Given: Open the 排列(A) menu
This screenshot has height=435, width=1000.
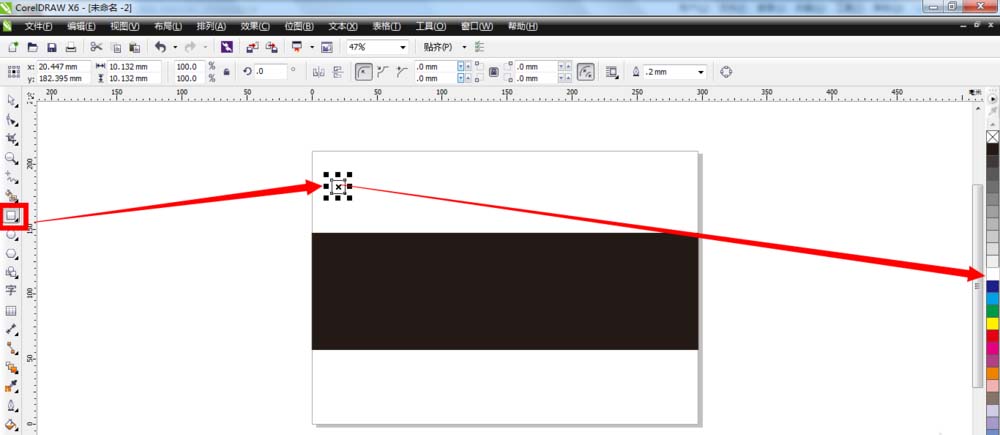Looking at the screenshot, I should click(211, 27).
